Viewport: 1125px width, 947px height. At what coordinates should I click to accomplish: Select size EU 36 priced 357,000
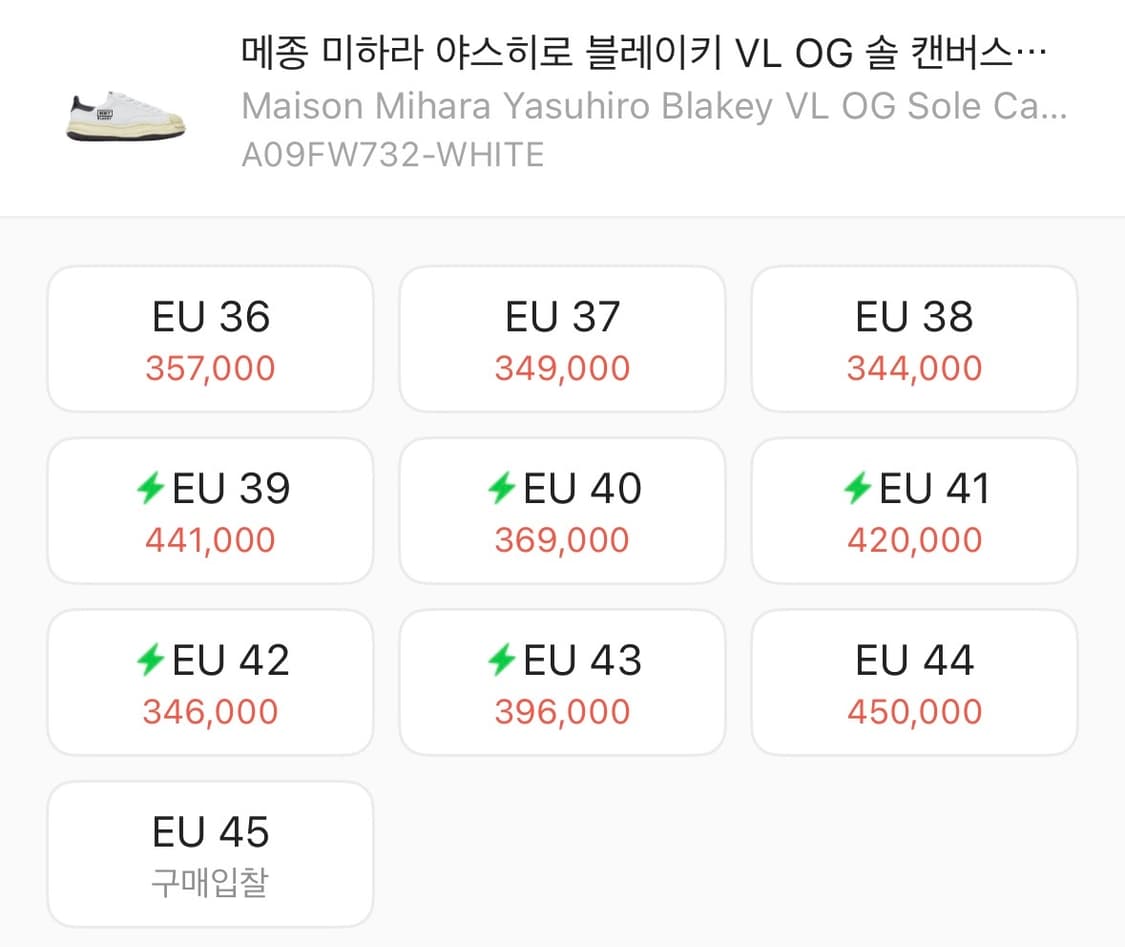(x=209, y=338)
